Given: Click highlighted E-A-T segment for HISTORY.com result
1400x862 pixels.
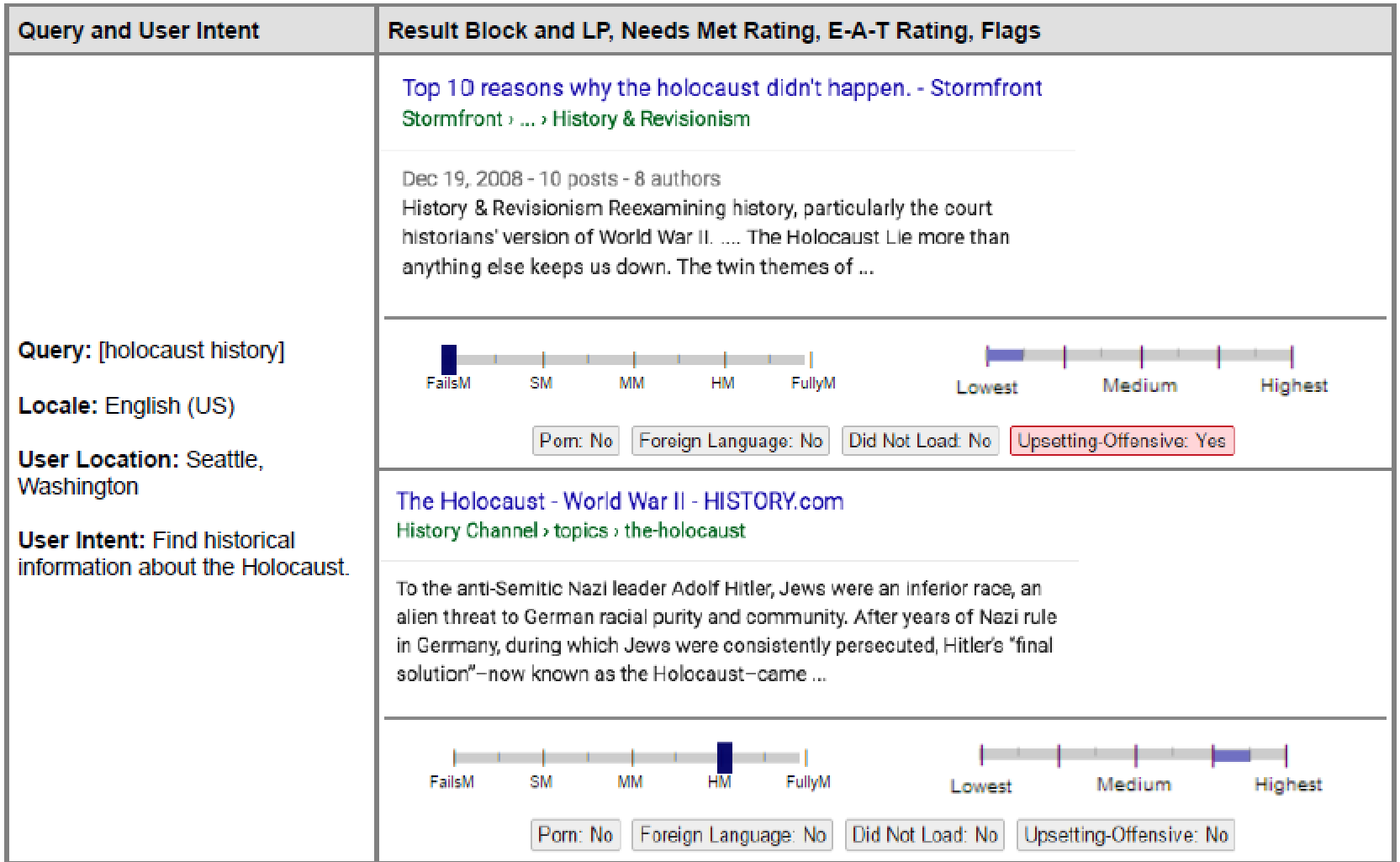Looking at the screenshot, I should coord(1232,755).
